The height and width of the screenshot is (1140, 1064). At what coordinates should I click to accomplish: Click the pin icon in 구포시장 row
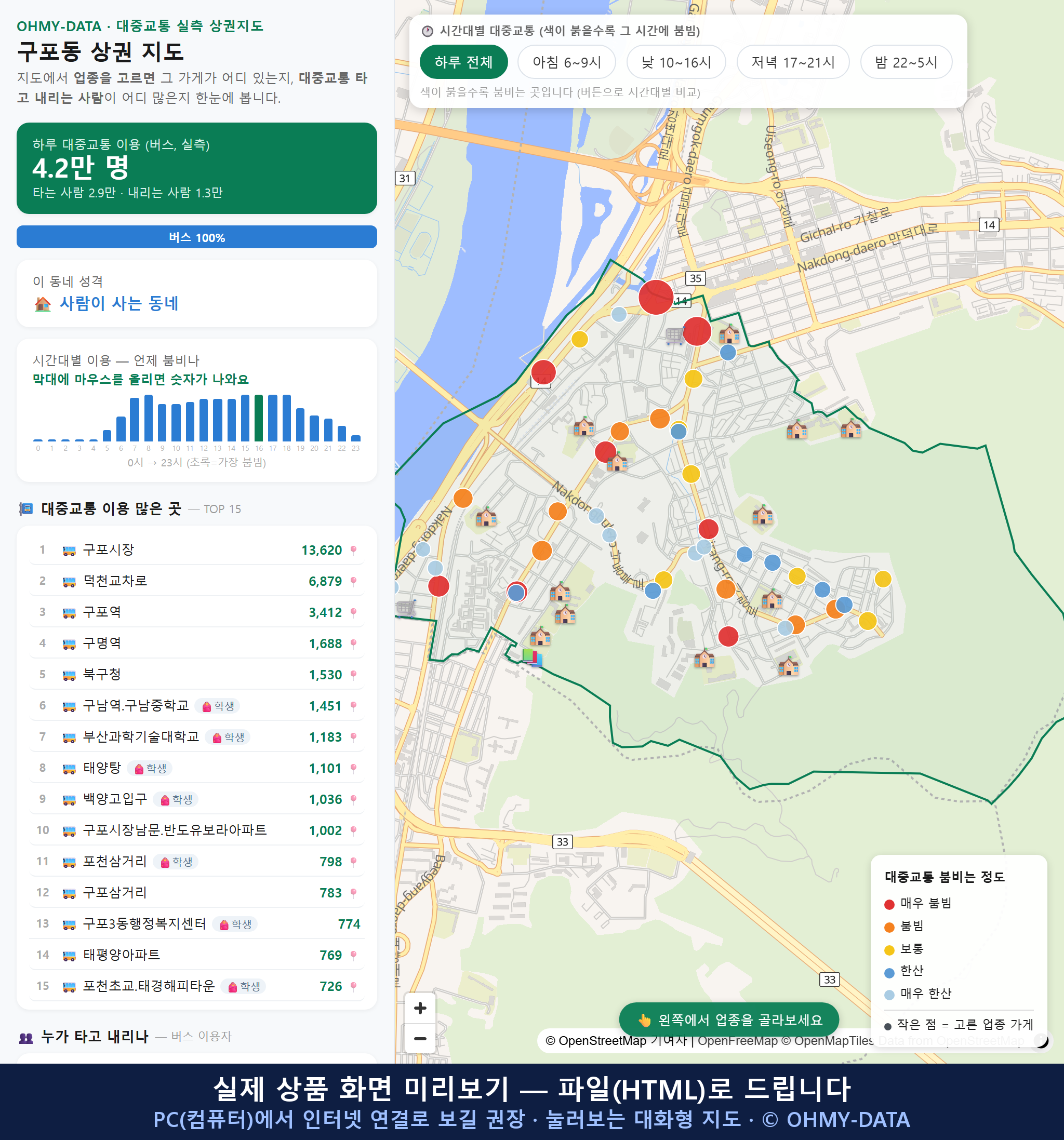click(x=353, y=551)
